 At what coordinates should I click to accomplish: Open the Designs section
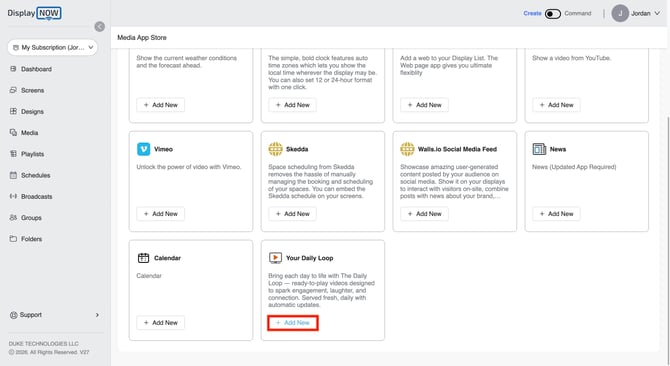click(32, 111)
